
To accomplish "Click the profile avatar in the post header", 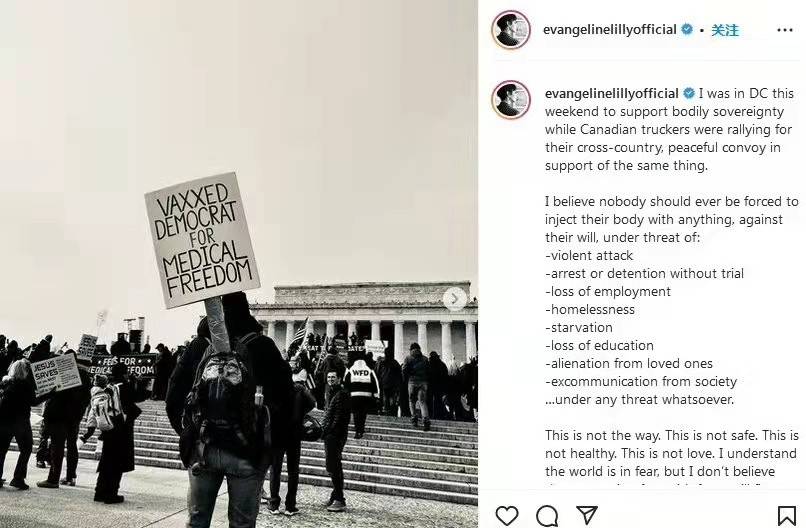I will coord(510,30).
